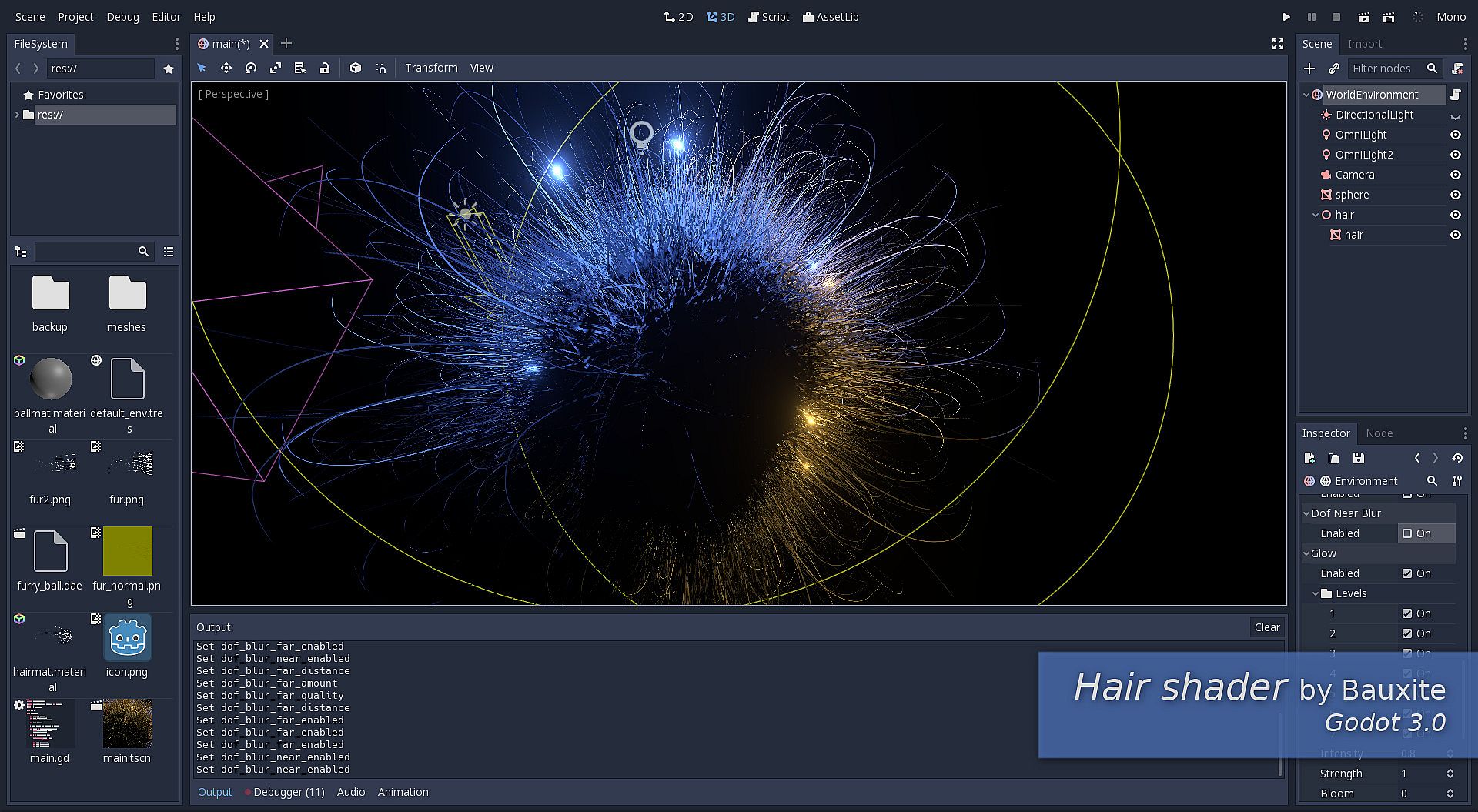Select the Scale mode tool
The height and width of the screenshot is (812, 1478).
point(276,69)
